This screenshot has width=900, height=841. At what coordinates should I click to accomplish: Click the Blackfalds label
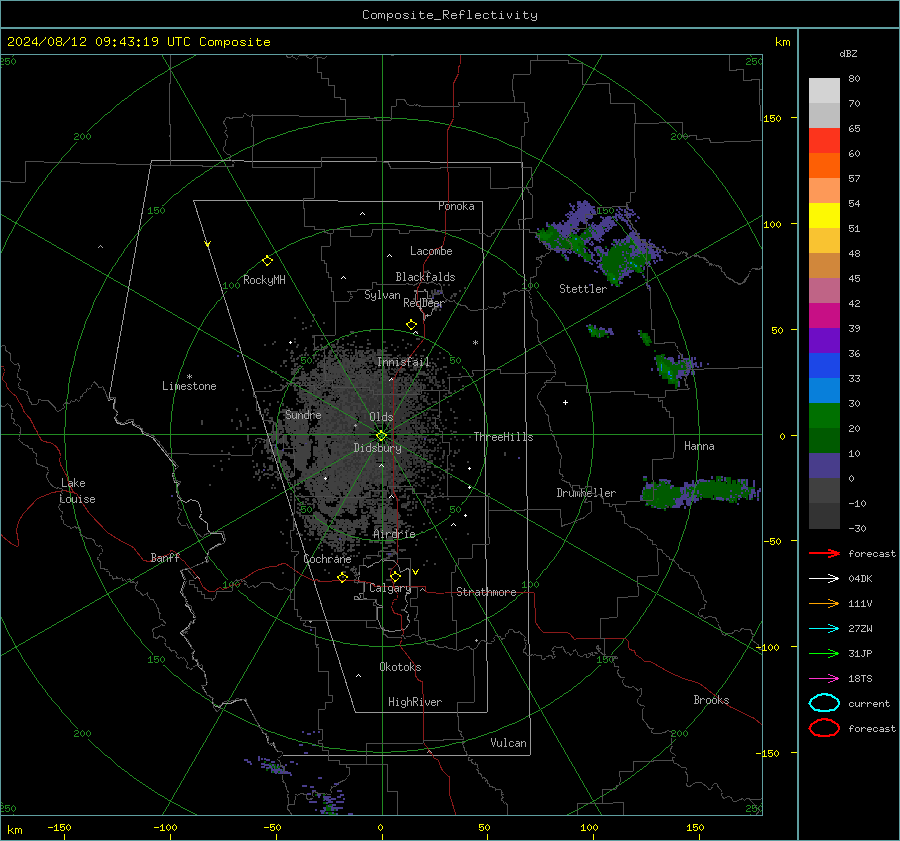pos(425,277)
